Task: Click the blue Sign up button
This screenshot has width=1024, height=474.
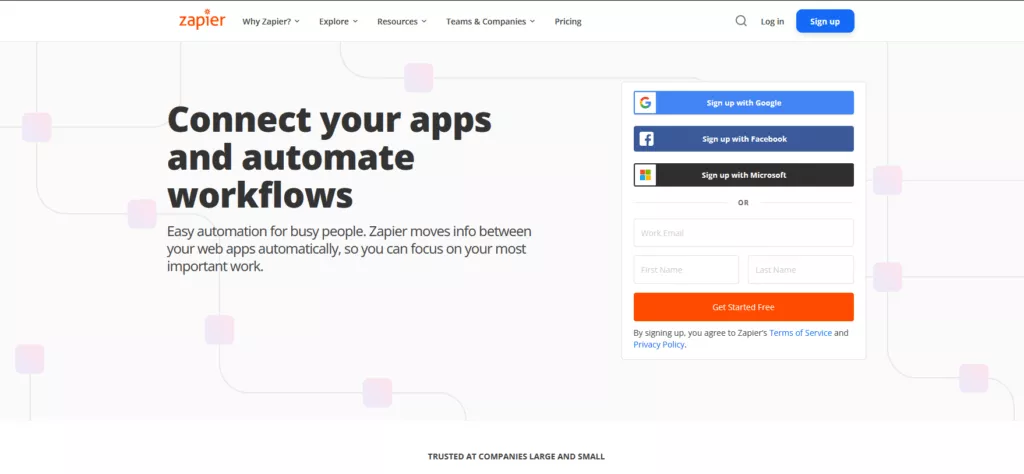Action: pyautogui.click(x=825, y=21)
